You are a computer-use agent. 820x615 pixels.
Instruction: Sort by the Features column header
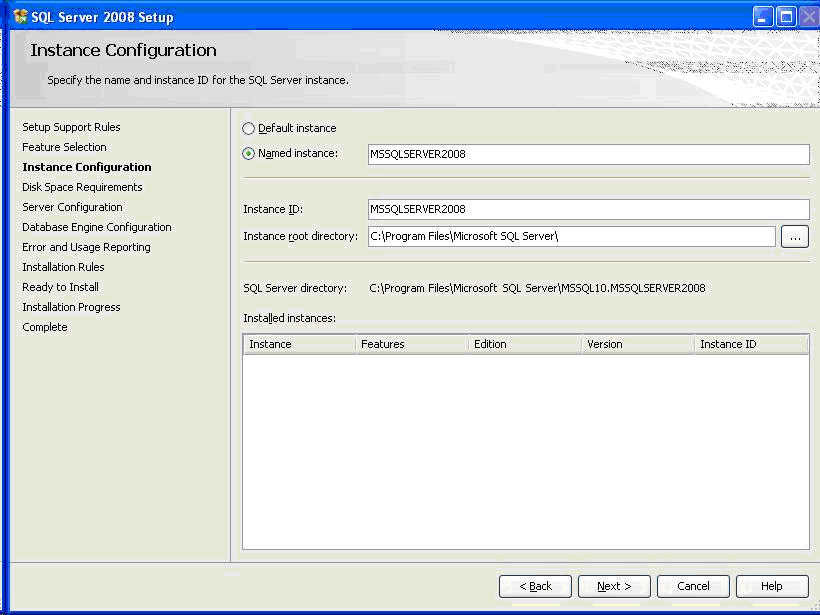pyautogui.click(x=412, y=344)
